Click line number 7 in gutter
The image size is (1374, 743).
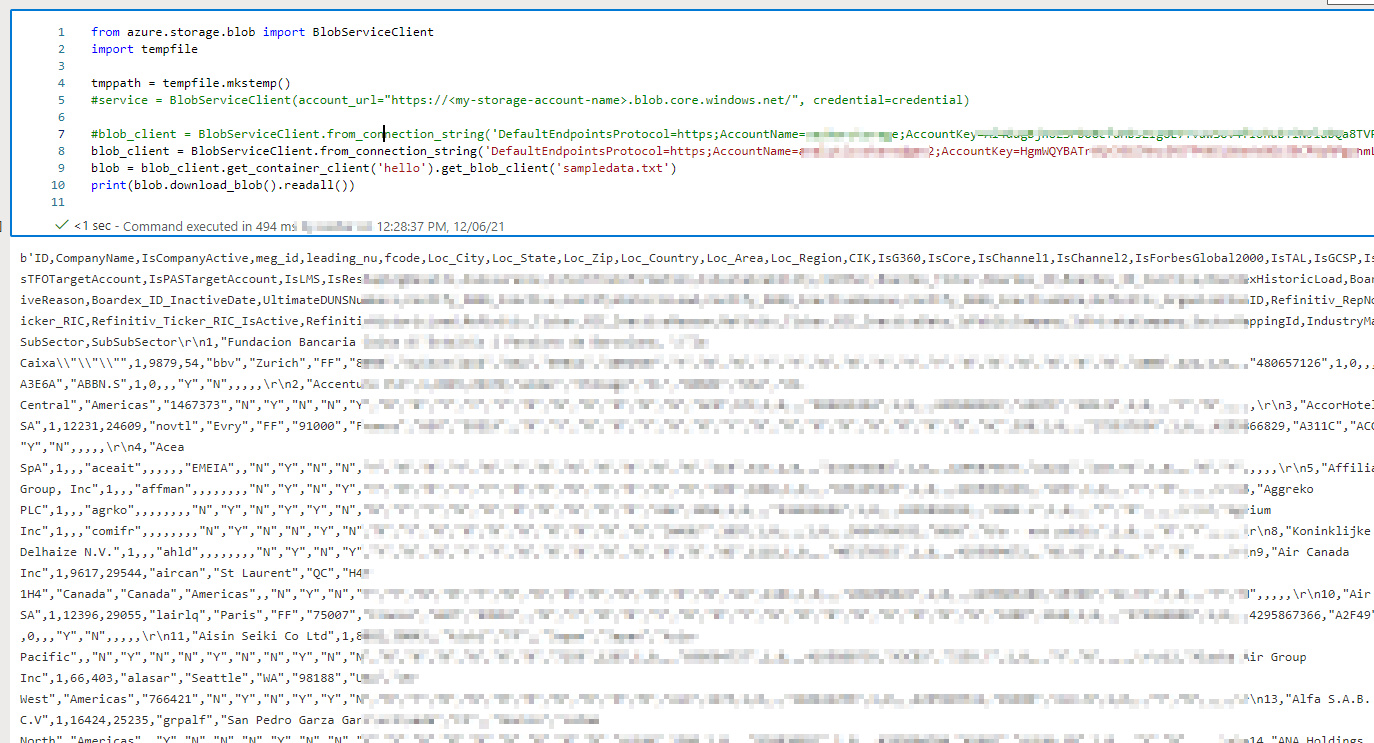(62, 134)
